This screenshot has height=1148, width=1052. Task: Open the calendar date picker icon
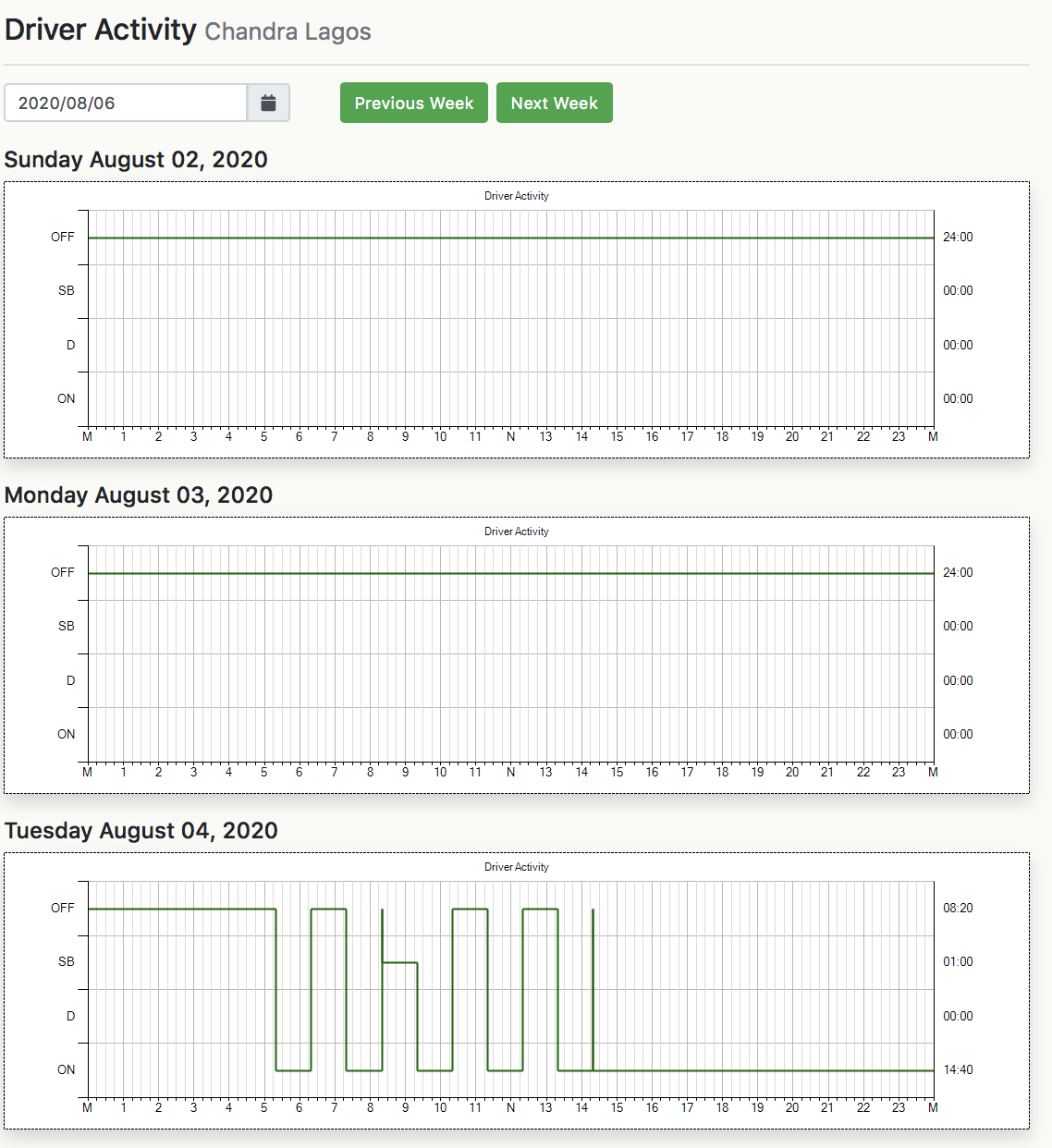(x=268, y=103)
